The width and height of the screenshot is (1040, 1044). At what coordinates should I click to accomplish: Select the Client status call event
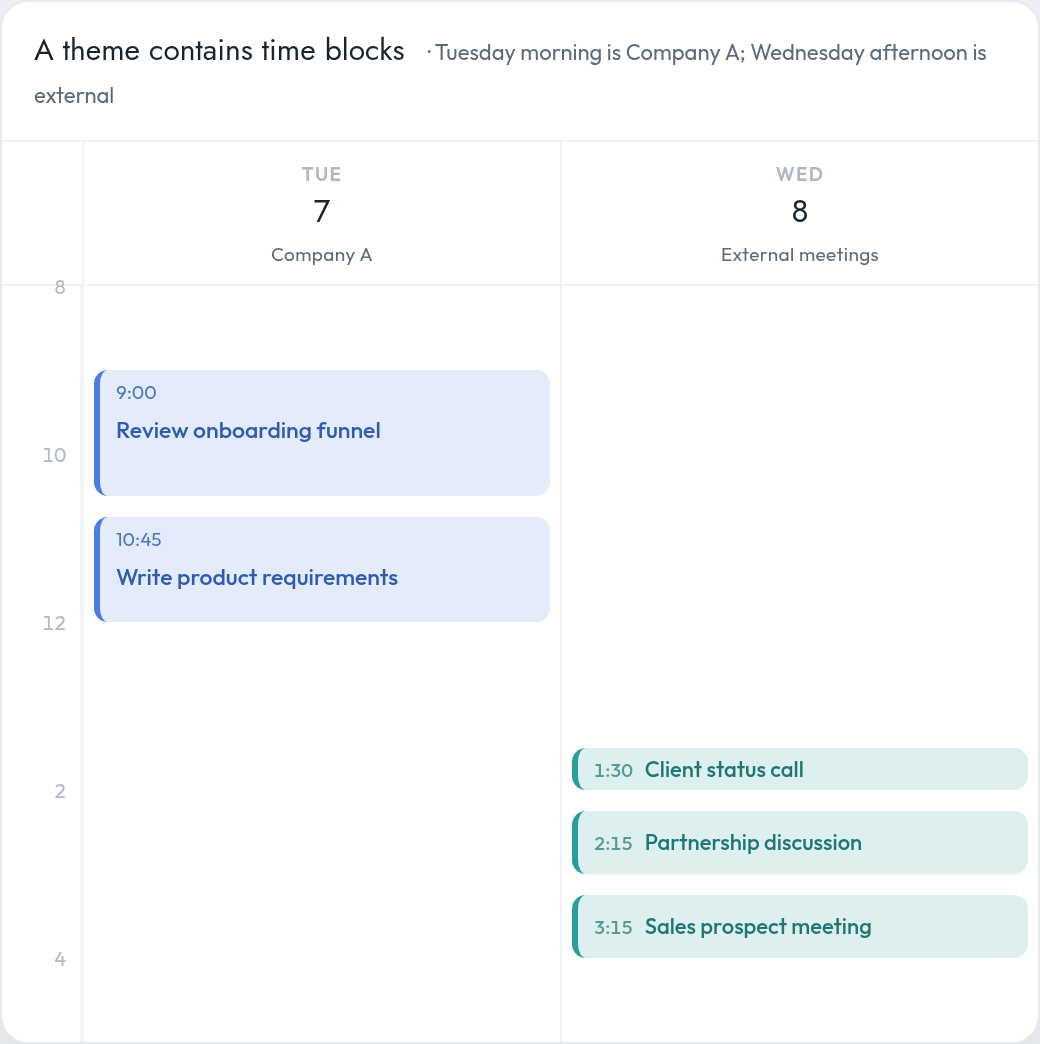(800, 769)
